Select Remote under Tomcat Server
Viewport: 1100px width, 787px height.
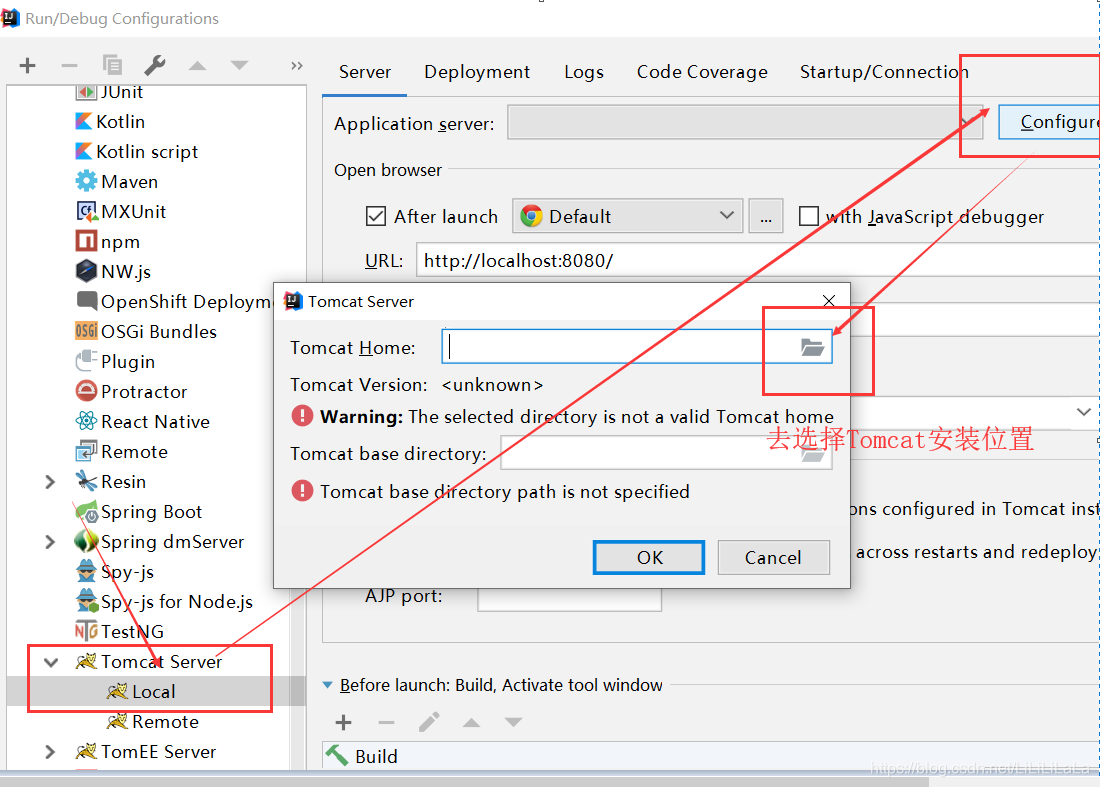click(152, 722)
